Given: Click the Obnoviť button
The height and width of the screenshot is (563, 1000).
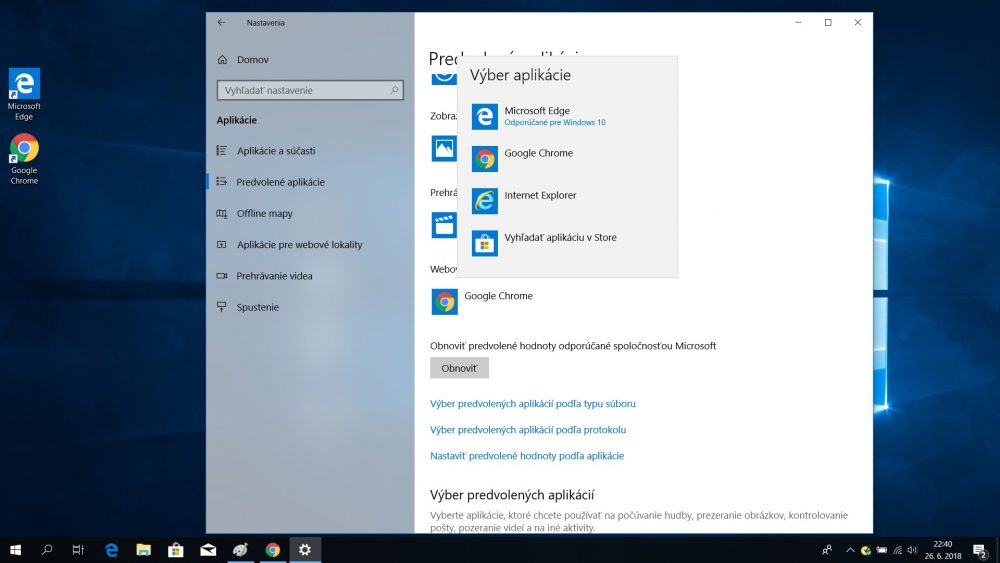Looking at the screenshot, I should click(x=459, y=368).
